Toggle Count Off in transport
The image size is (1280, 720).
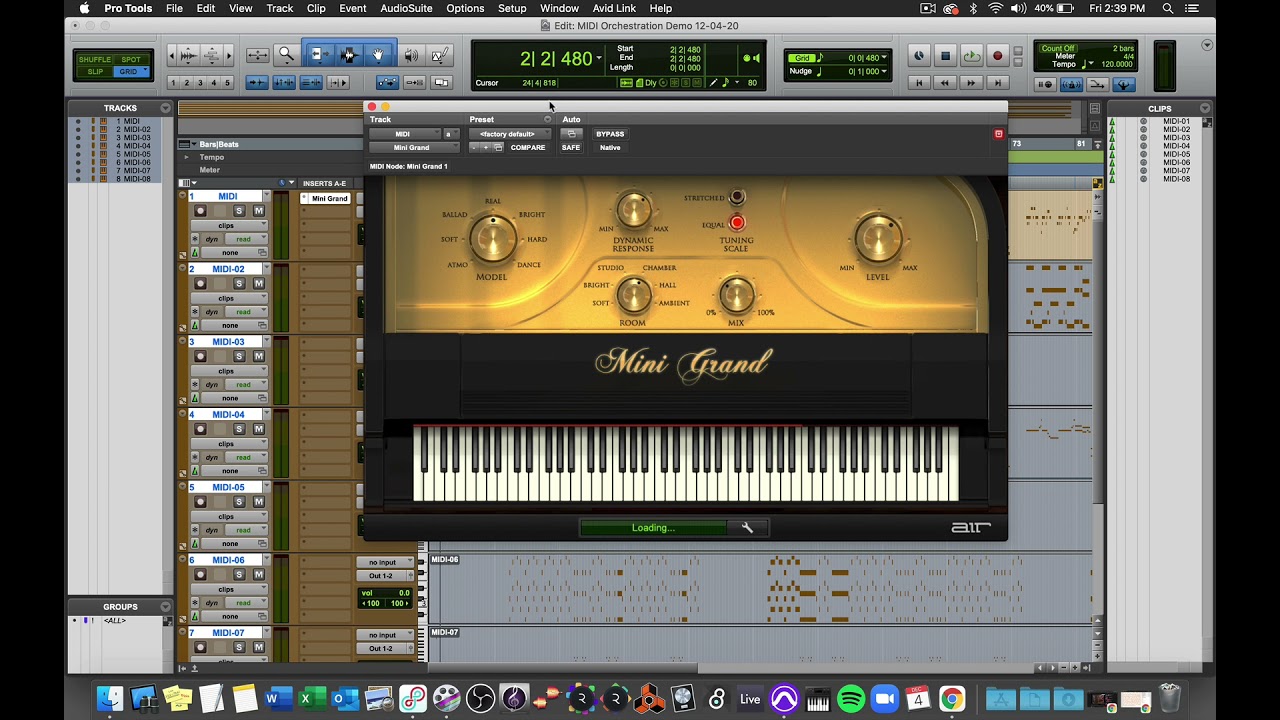click(1058, 48)
